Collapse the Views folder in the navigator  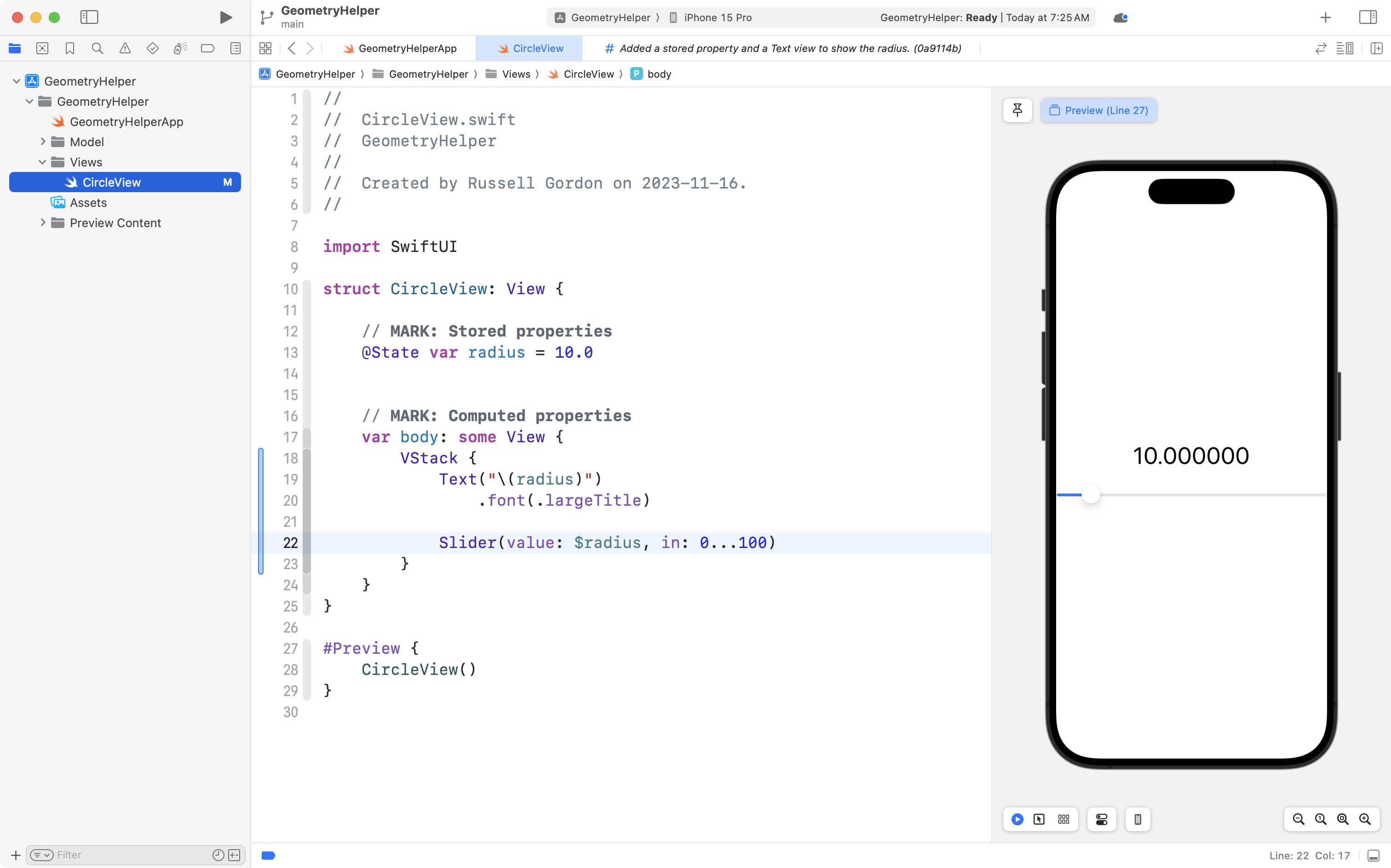tap(41, 162)
